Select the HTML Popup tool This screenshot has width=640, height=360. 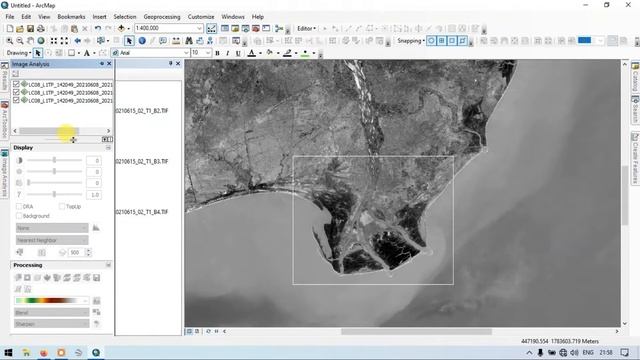[x=162, y=41]
